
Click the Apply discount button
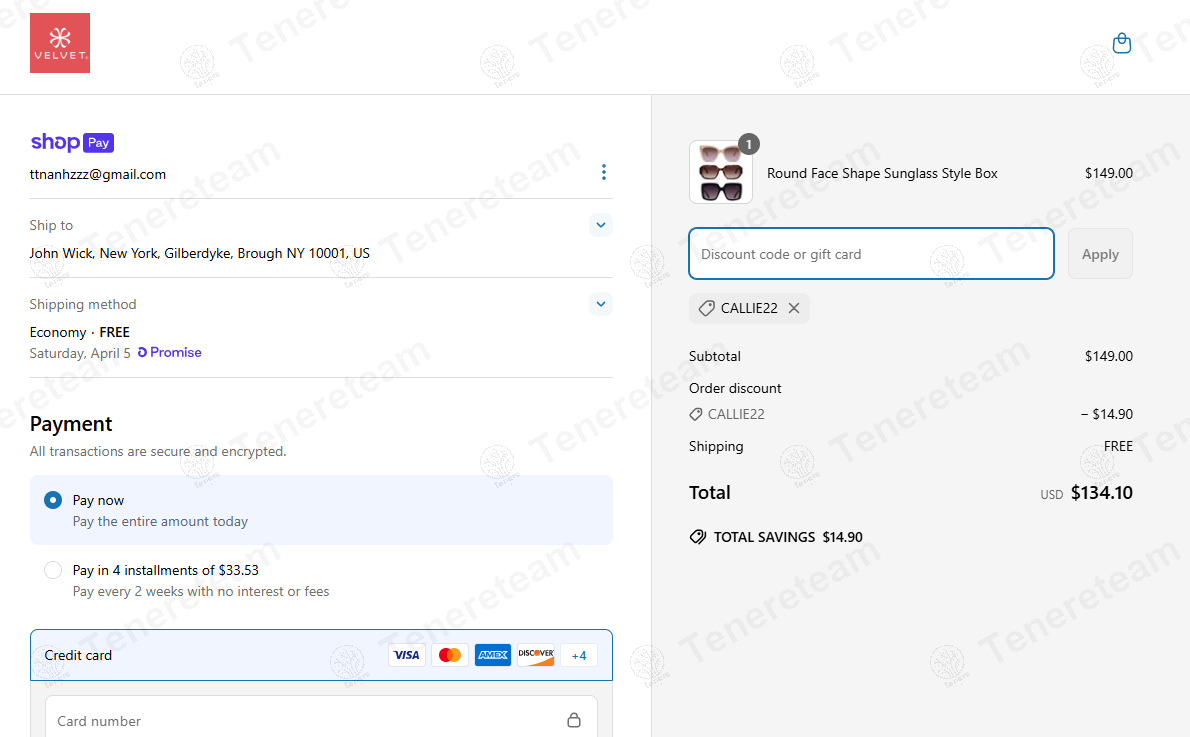pyautogui.click(x=1100, y=254)
